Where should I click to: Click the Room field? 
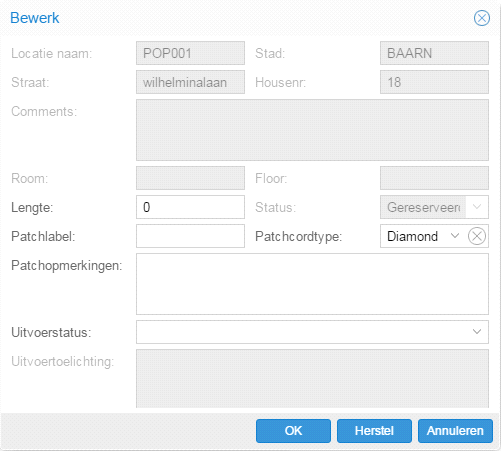tap(190, 178)
